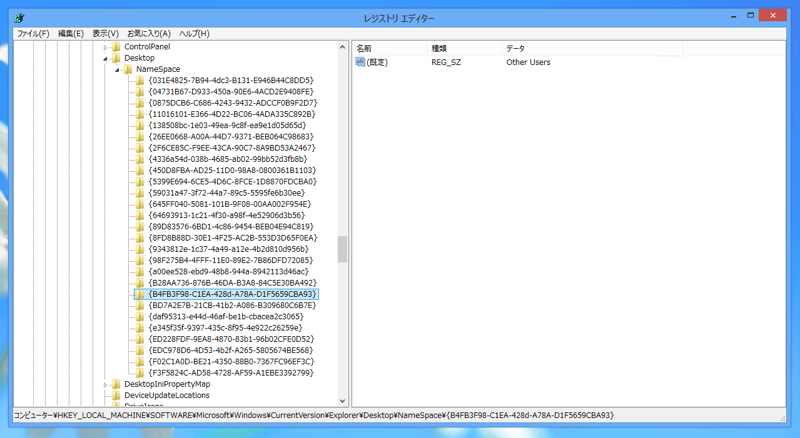Select the DeviceUpdateLocations key label
This screenshot has height=438, width=800.
point(167,396)
